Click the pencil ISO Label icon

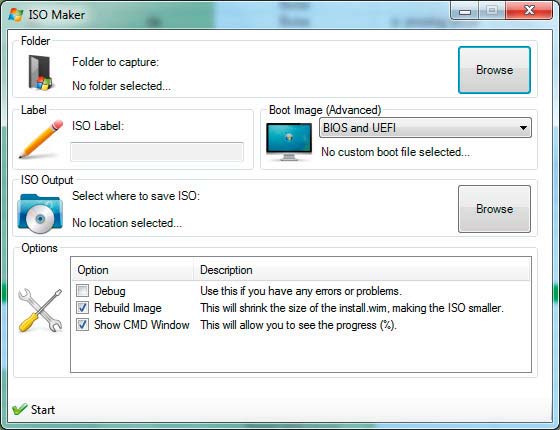tap(41, 139)
